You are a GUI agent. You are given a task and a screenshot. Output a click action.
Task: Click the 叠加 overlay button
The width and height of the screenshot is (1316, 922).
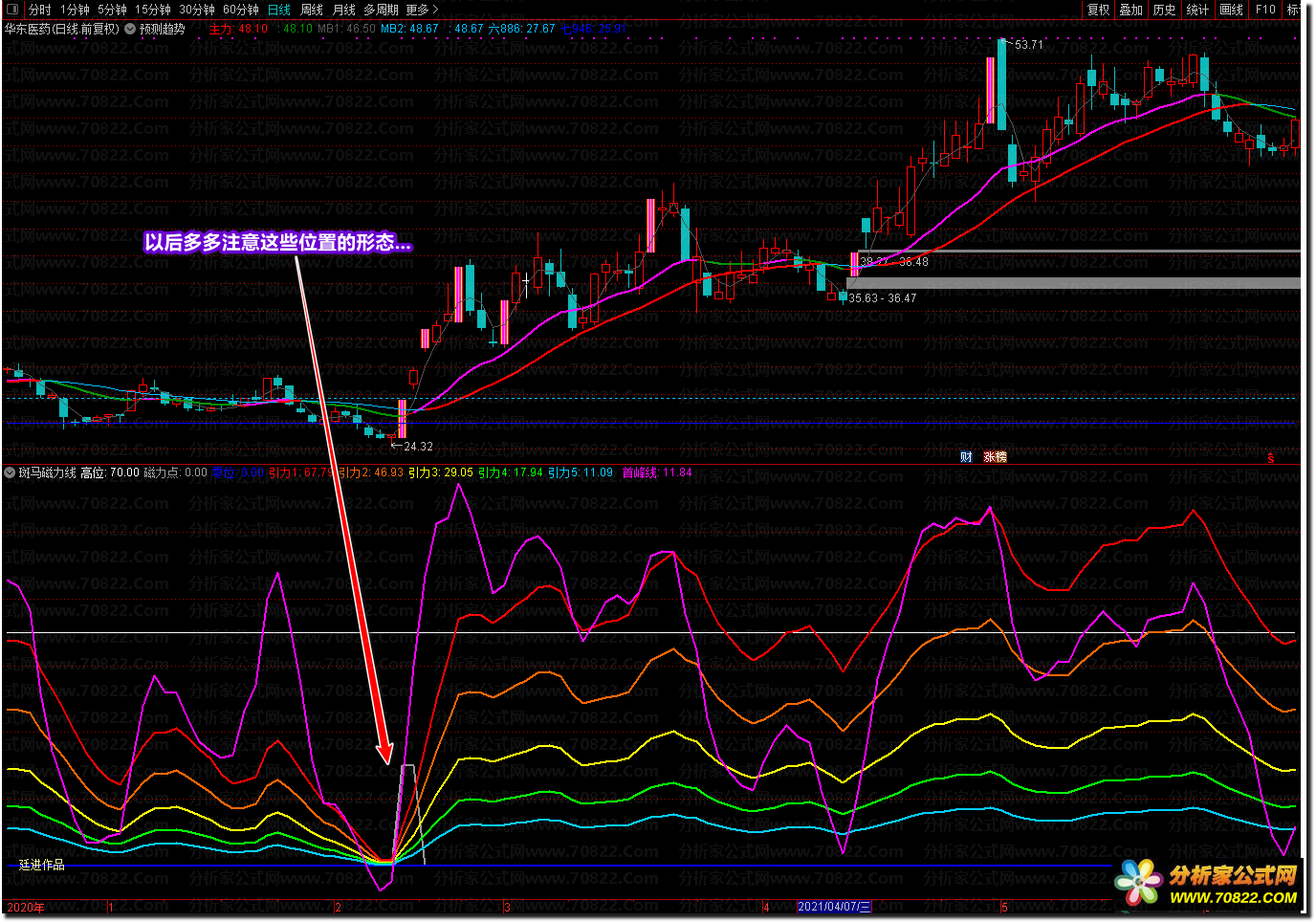click(x=1131, y=10)
